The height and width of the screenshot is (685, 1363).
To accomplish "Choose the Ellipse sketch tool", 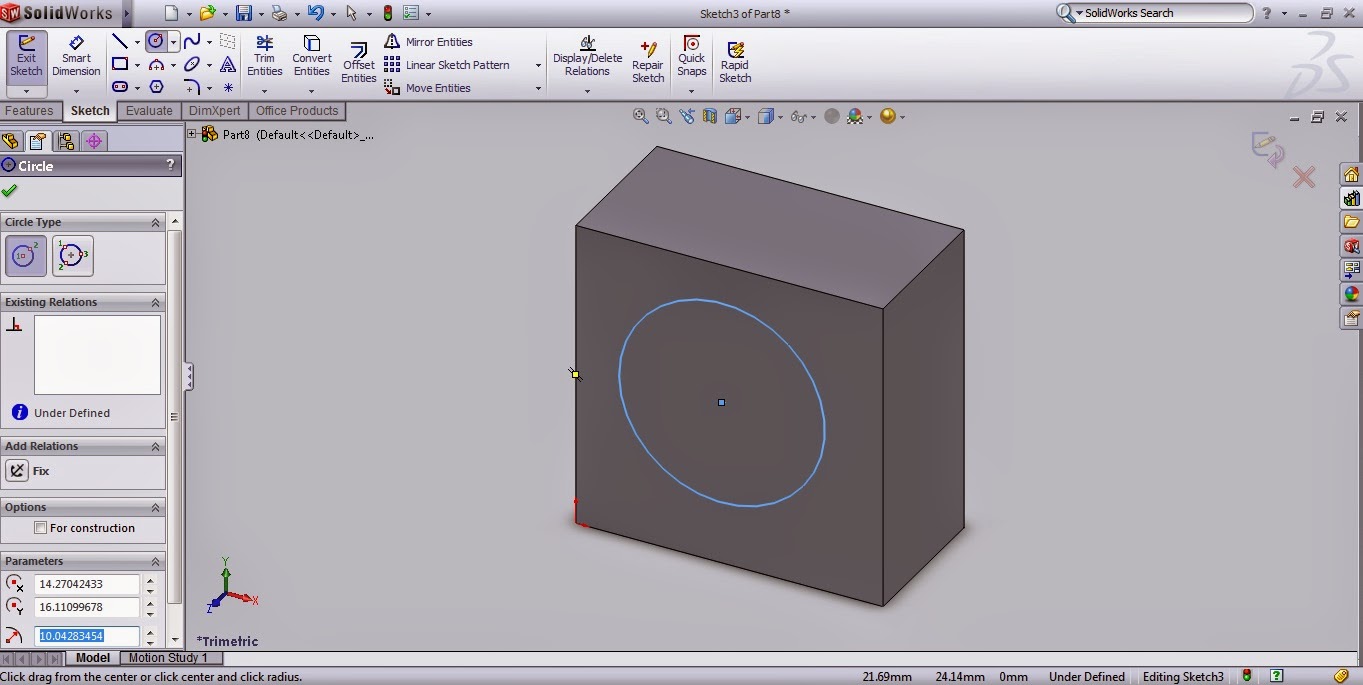I will tap(192, 65).
